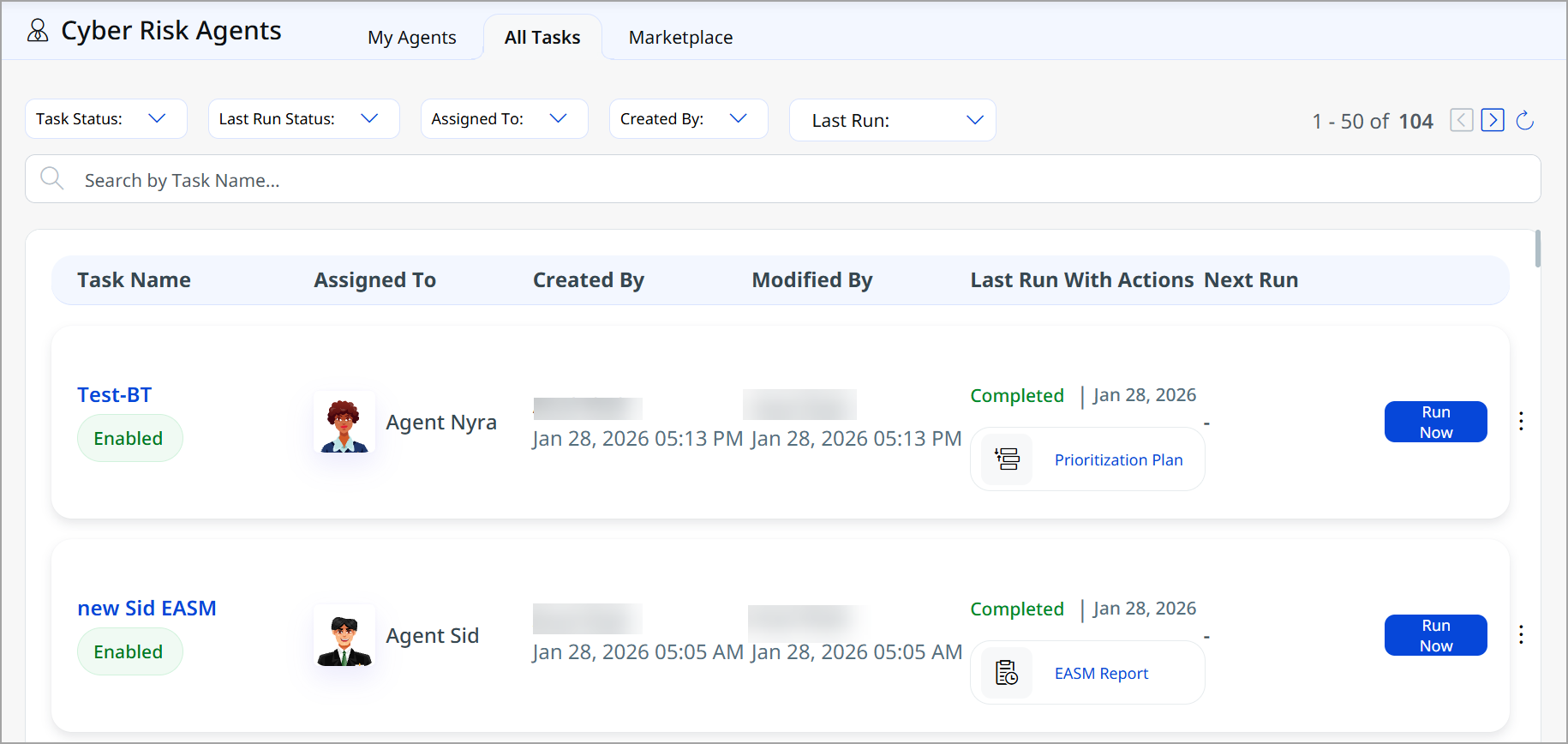Click the EASM Report icon
Viewport: 1568px width, 744px height.
pyautogui.click(x=1007, y=673)
